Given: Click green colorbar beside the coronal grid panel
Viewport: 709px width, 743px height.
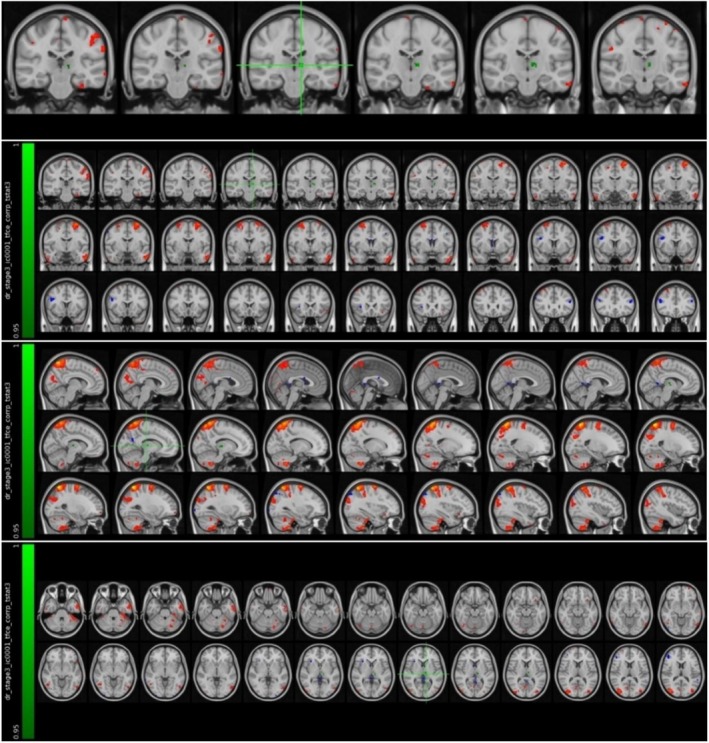Looking at the screenshot, I should [x=28, y=239].
